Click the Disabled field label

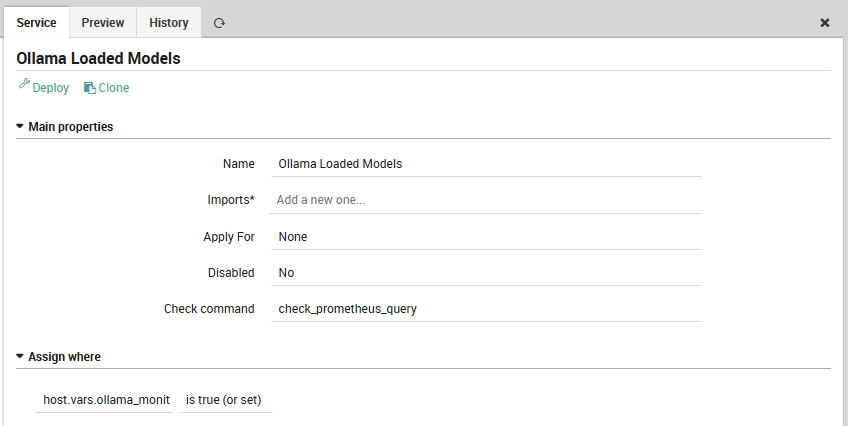point(230,273)
